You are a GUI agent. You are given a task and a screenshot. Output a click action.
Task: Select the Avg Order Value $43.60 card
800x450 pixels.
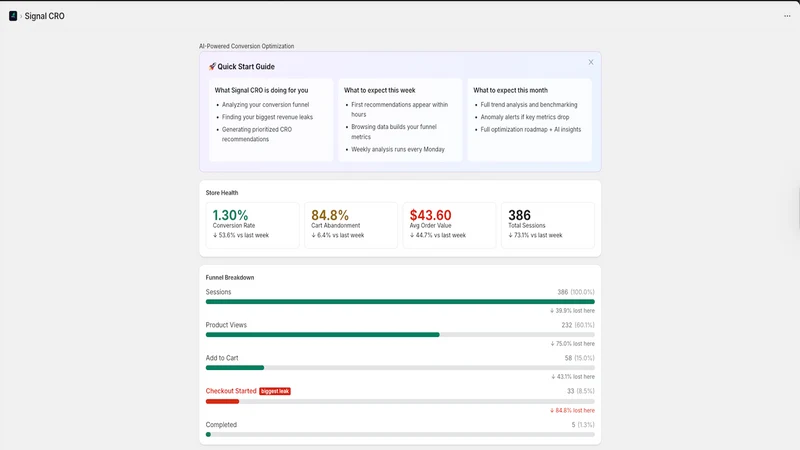point(449,225)
